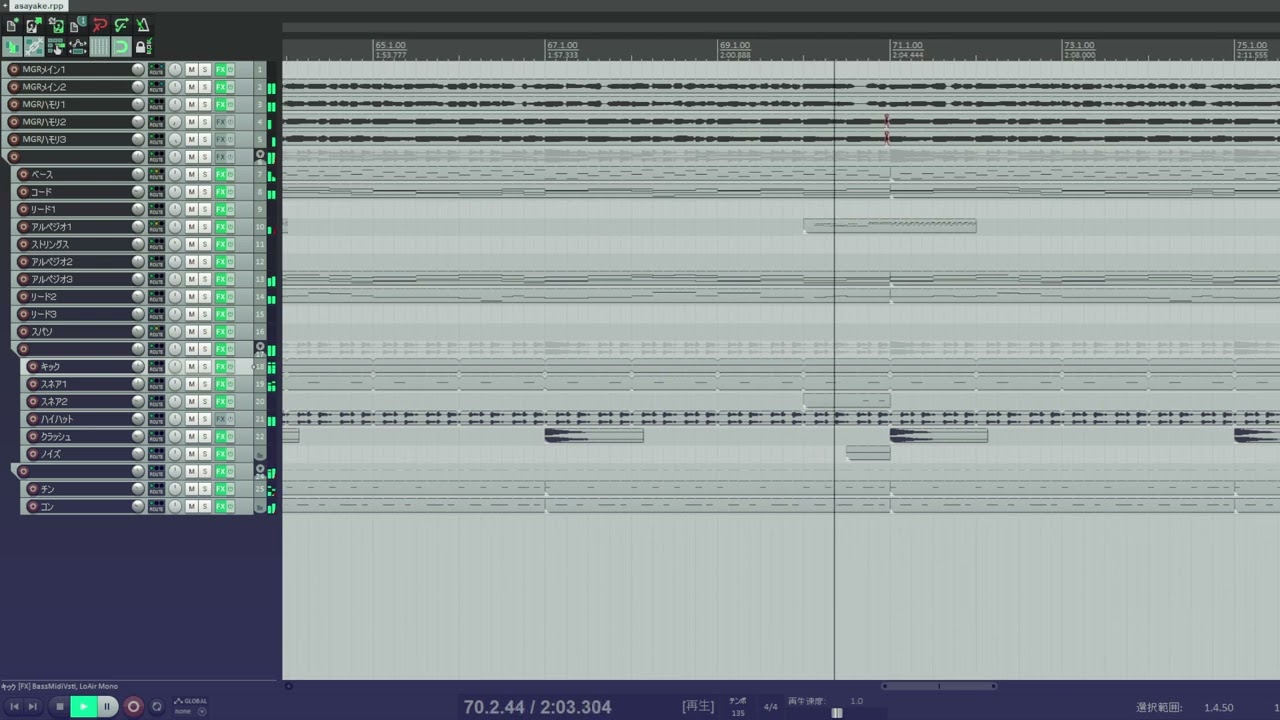
Task: Arm record on アルペジオ1 track
Action: tap(23, 227)
